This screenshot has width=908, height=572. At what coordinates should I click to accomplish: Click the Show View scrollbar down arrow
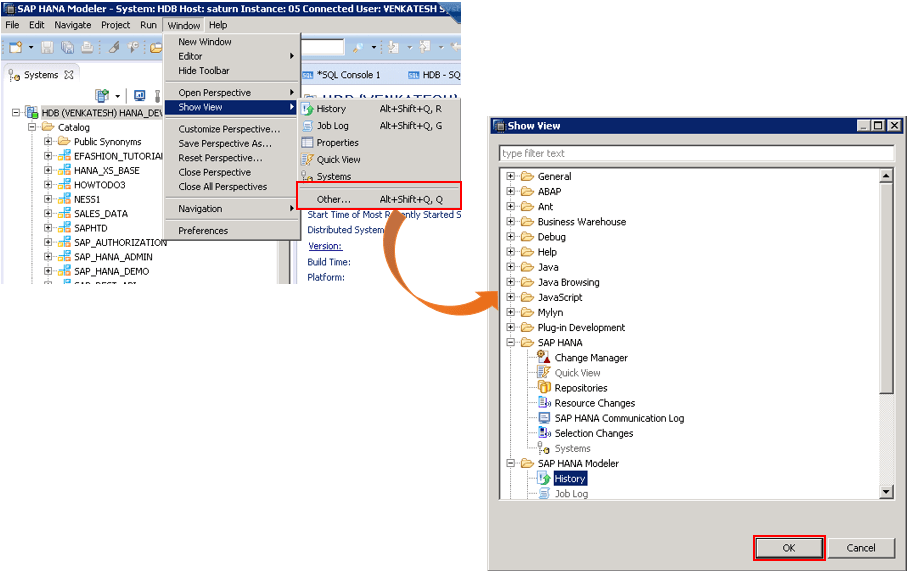[886, 492]
